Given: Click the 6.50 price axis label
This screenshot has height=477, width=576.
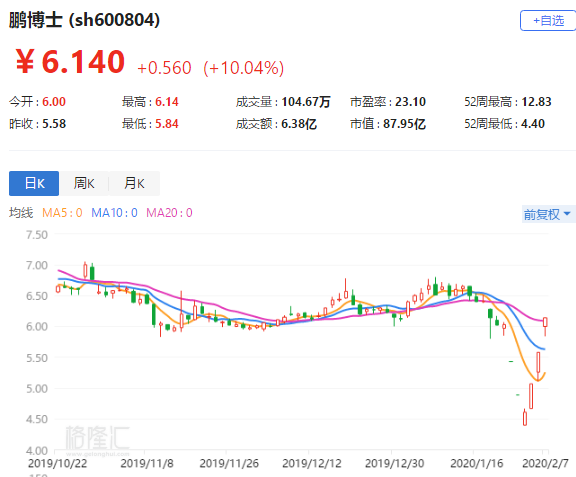Looking at the screenshot, I should coord(37,296).
